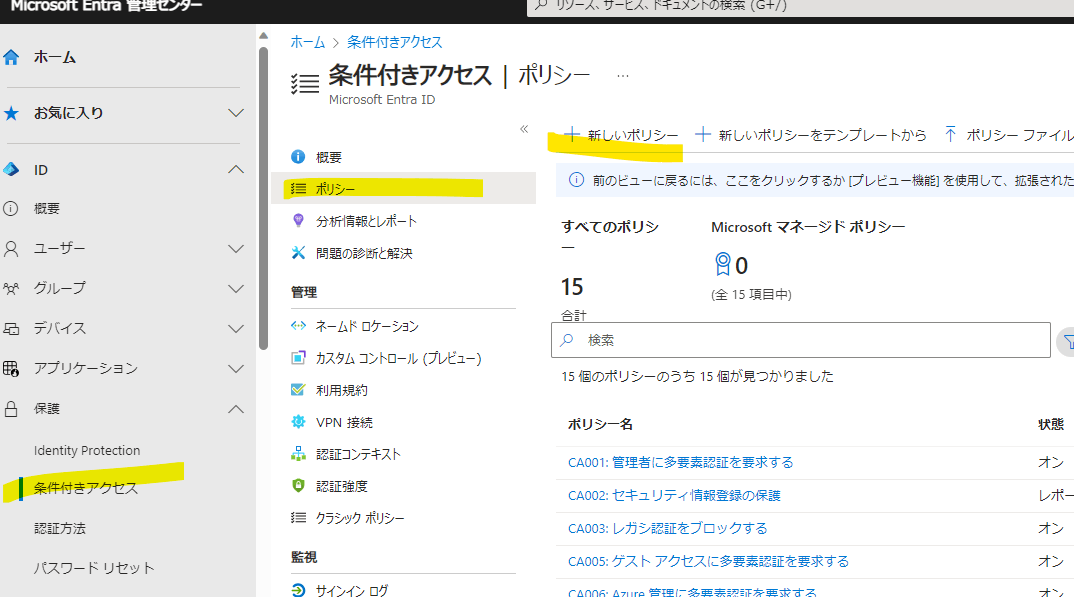Expand the グループ section chevron
Viewport: 1074px width, 597px height.
coord(236,288)
